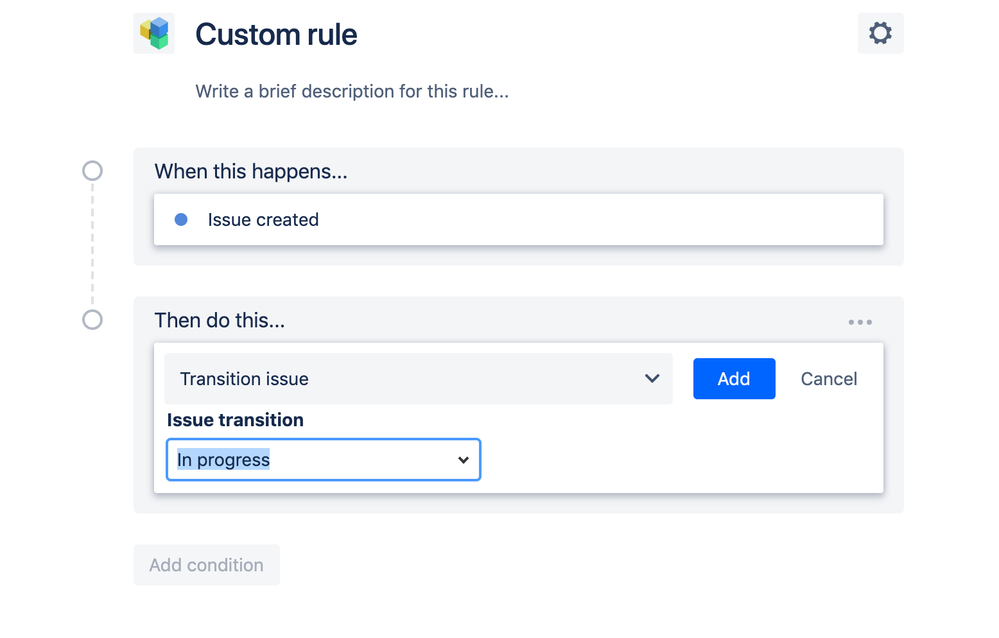
Task: Click the chevron arrow on Transition issue
Action: click(x=652, y=379)
